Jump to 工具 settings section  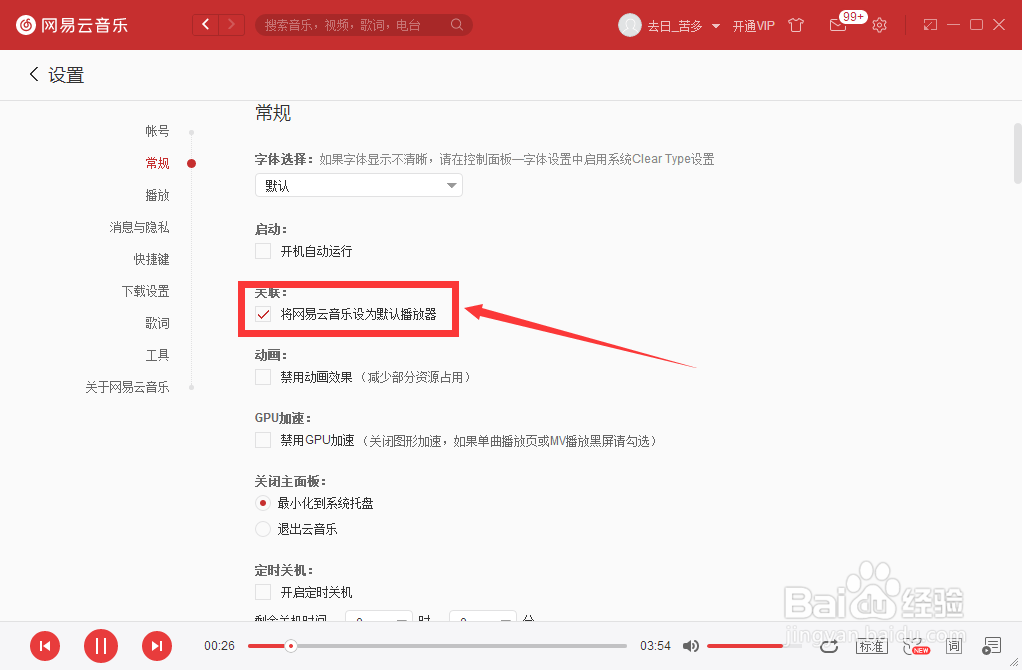pyautogui.click(x=157, y=355)
